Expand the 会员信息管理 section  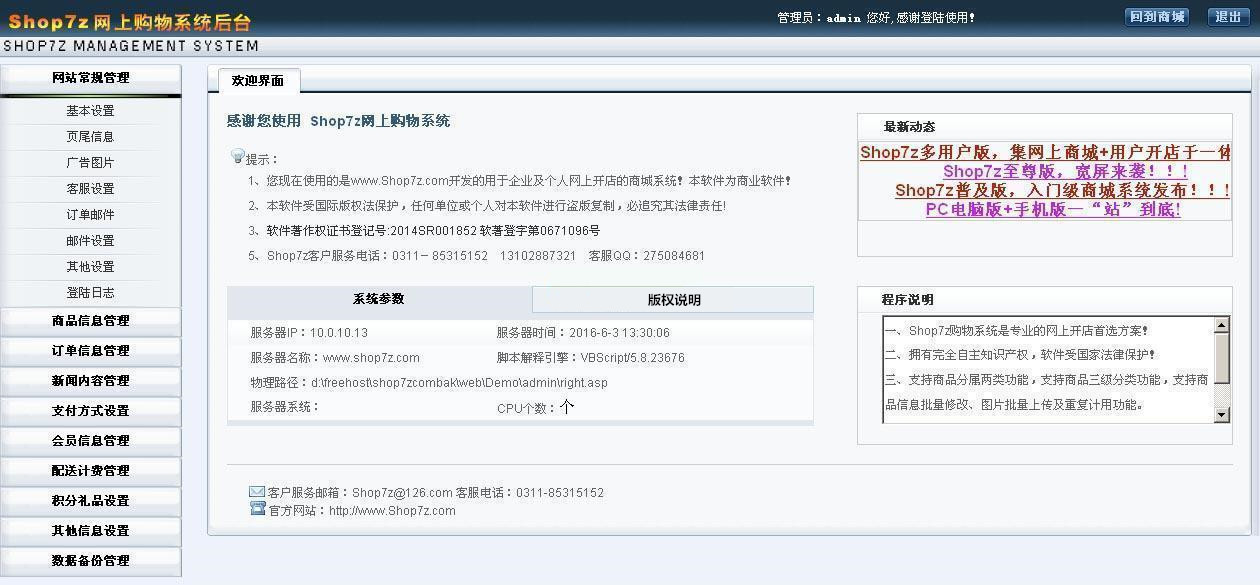pyautogui.click(x=90, y=441)
